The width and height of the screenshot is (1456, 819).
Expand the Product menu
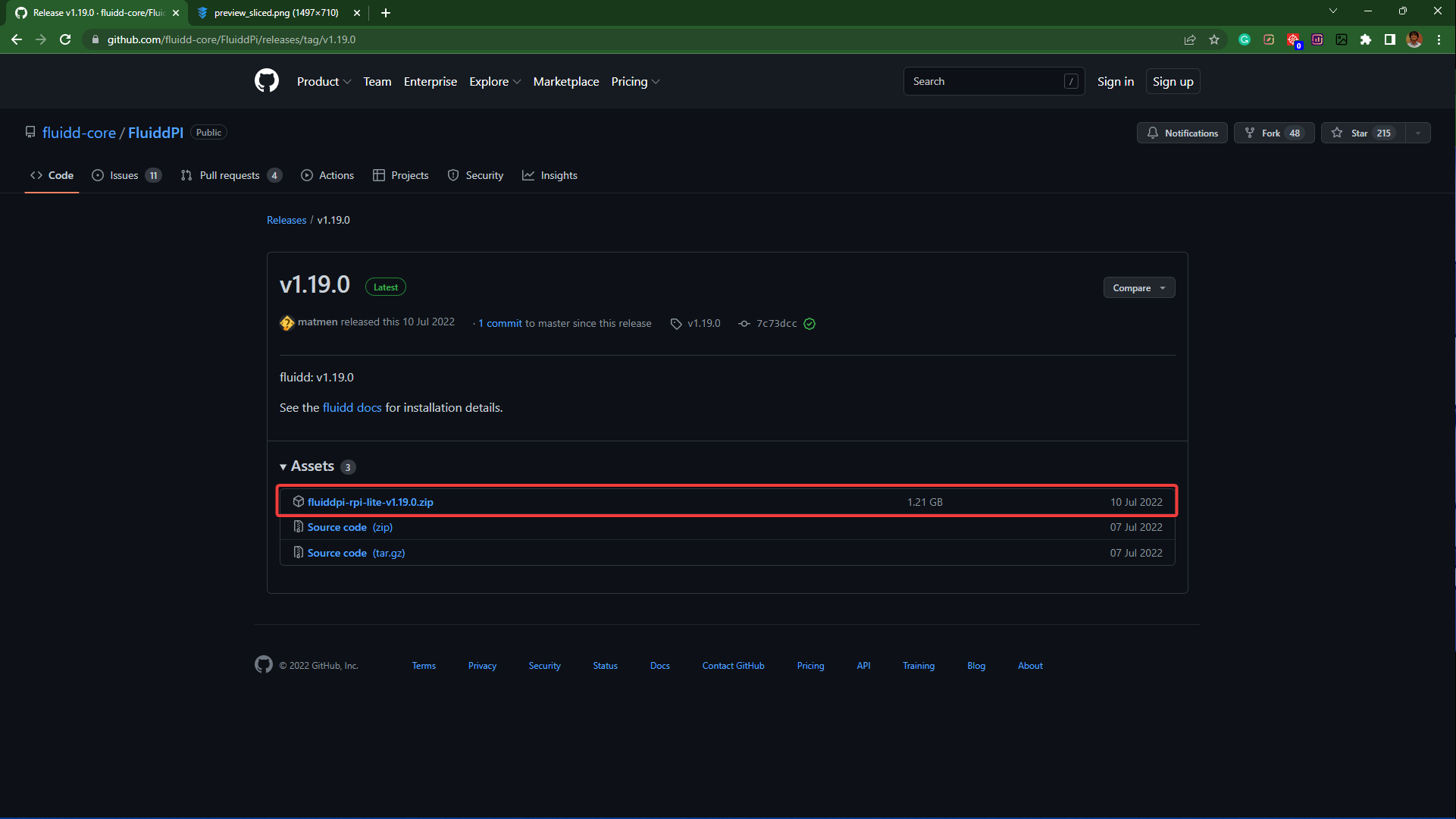pyautogui.click(x=324, y=81)
